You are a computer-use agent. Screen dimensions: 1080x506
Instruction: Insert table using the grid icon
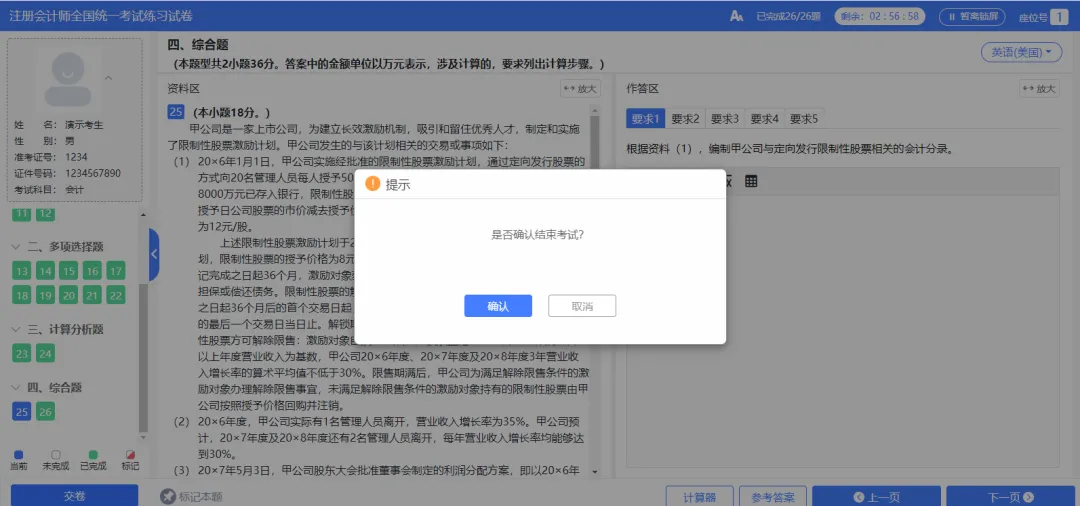[751, 181]
